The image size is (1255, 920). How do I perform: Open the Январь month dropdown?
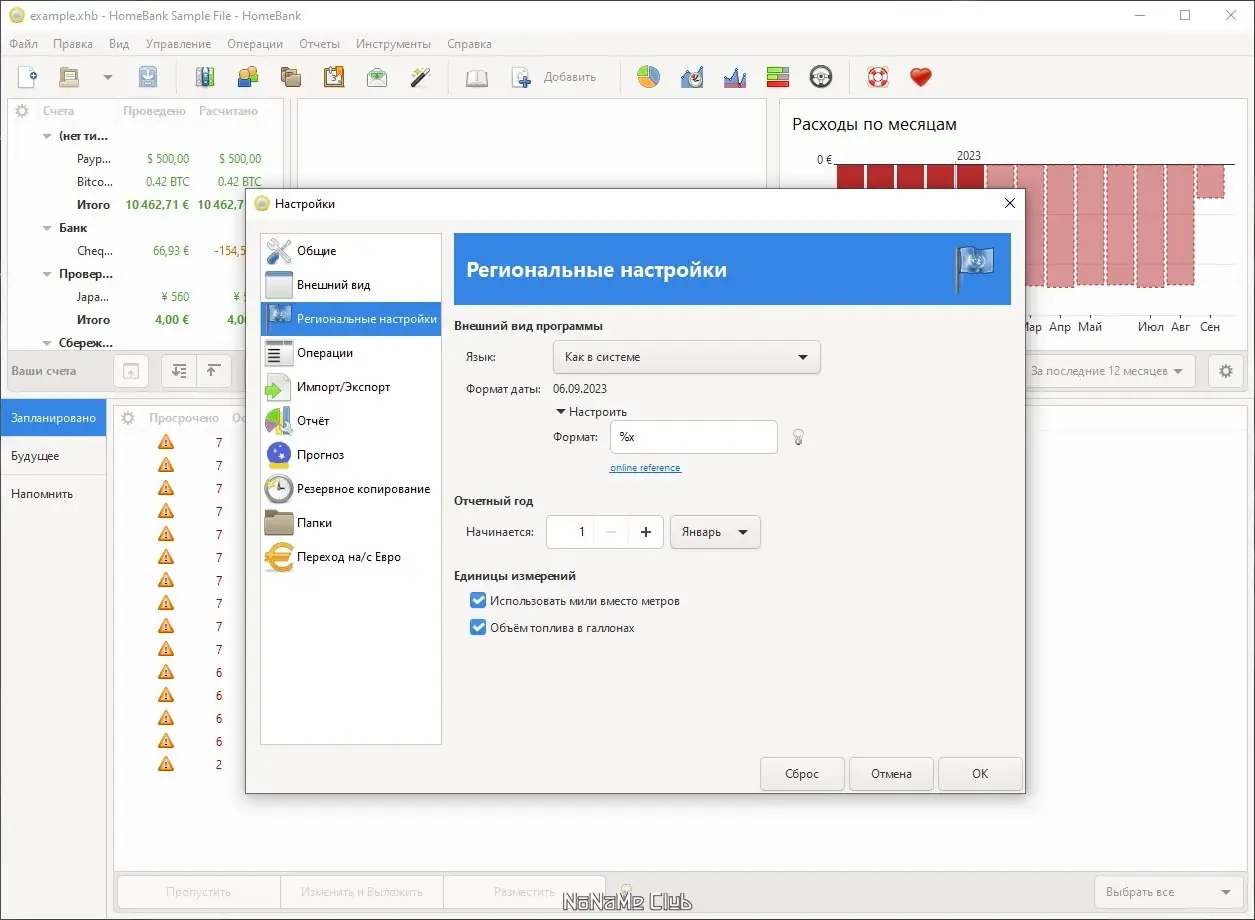715,532
